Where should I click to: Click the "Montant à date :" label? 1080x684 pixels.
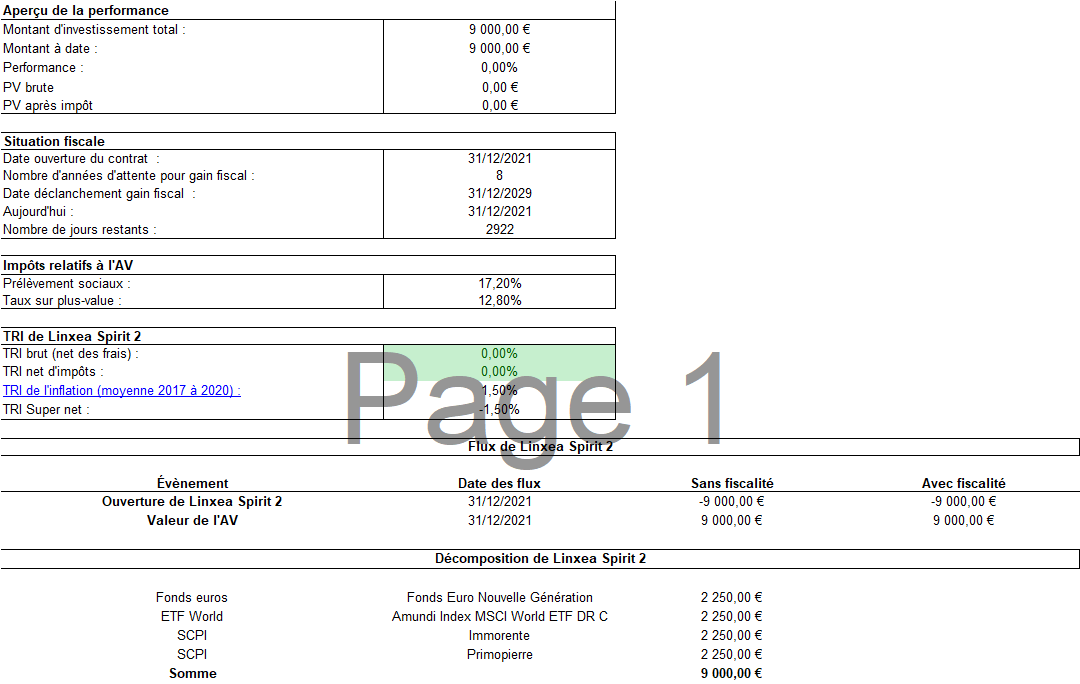click(50, 49)
